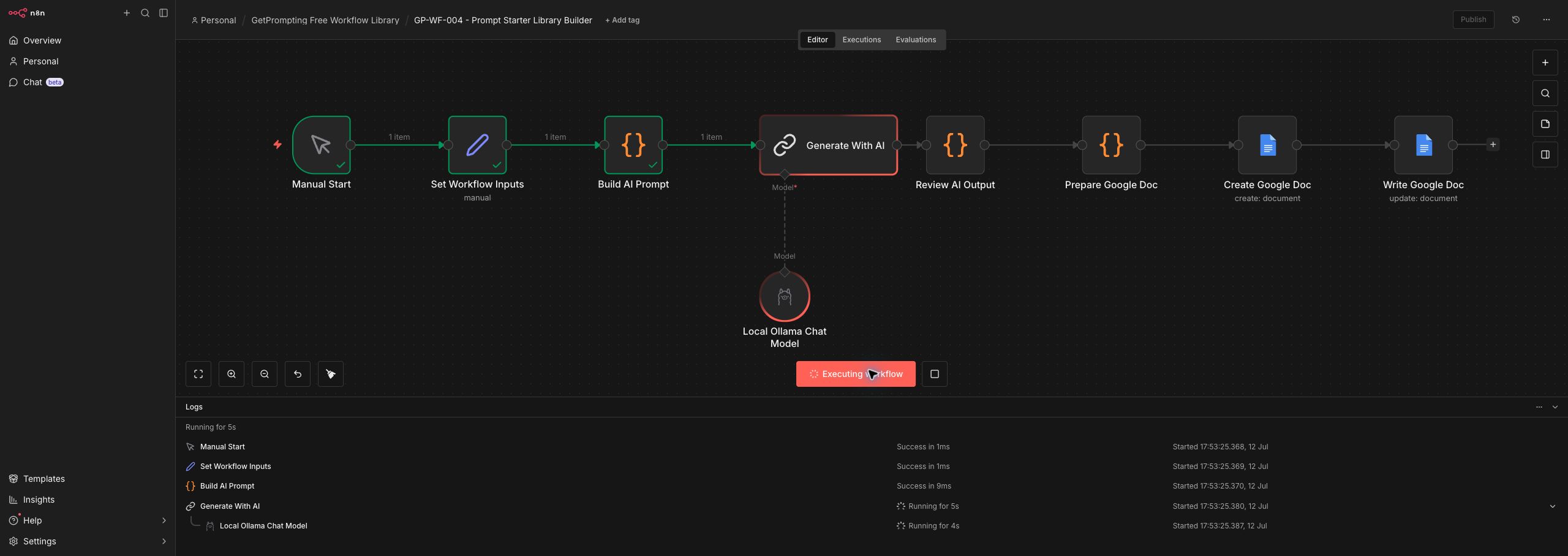The width and height of the screenshot is (1568, 556).
Task: Stop execution with the square stop button
Action: click(x=935, y=374)
